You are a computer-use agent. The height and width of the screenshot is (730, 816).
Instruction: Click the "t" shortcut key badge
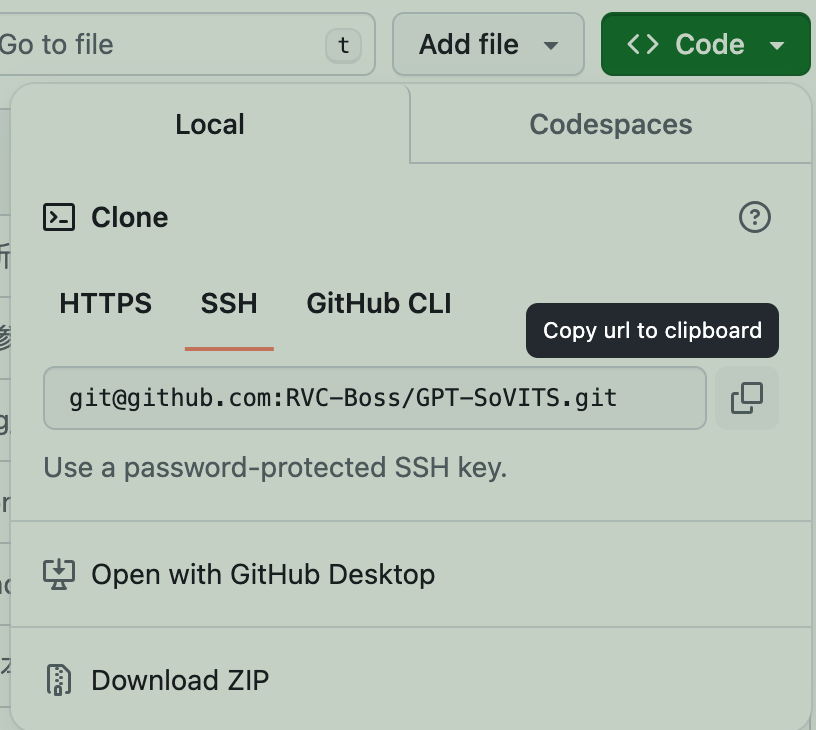(x=343, y=44)
